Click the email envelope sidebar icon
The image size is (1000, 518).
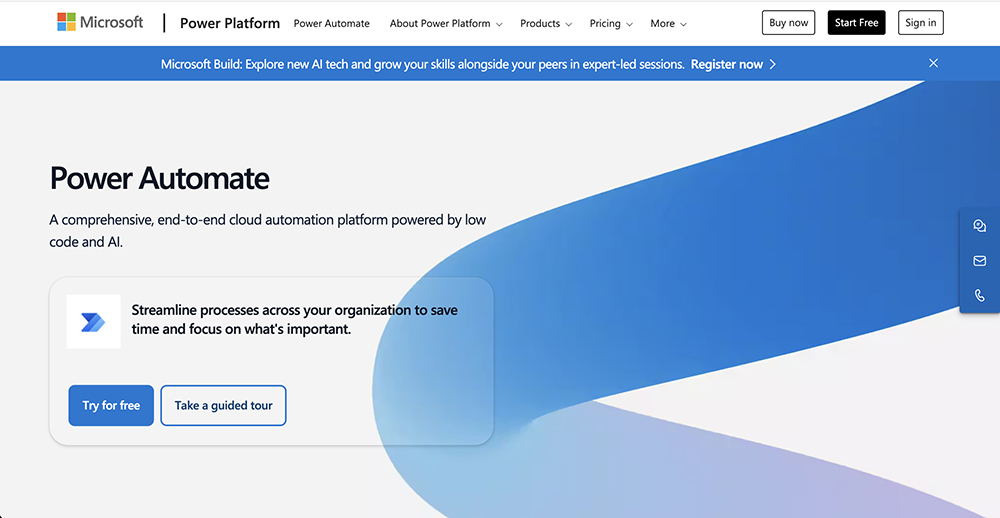(x=980, y=260)
